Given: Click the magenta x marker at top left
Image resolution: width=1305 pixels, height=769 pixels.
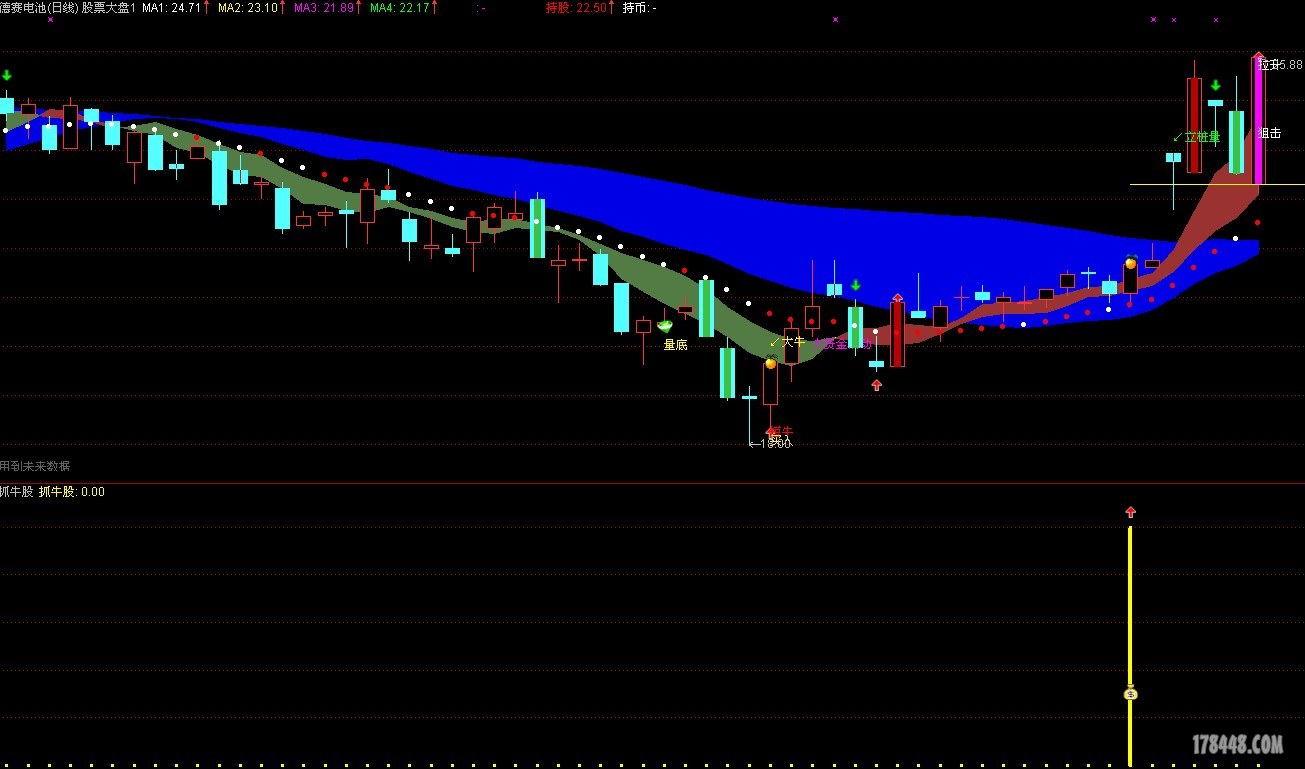Looking at the screenshot, I should click(x=51, y=19).
